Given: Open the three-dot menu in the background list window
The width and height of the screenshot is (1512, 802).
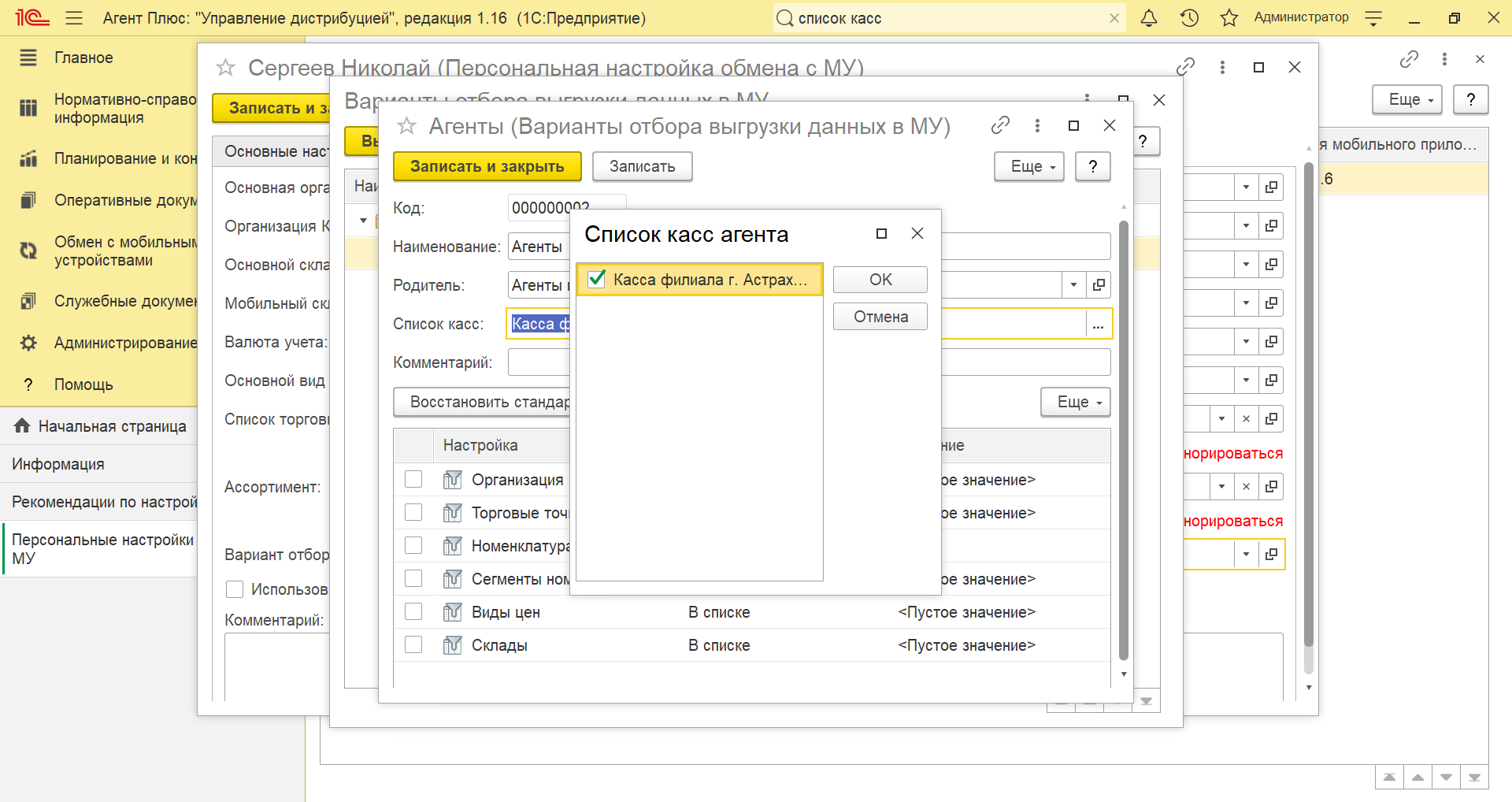Looking at the screenshot, I should pos(1444,59).
